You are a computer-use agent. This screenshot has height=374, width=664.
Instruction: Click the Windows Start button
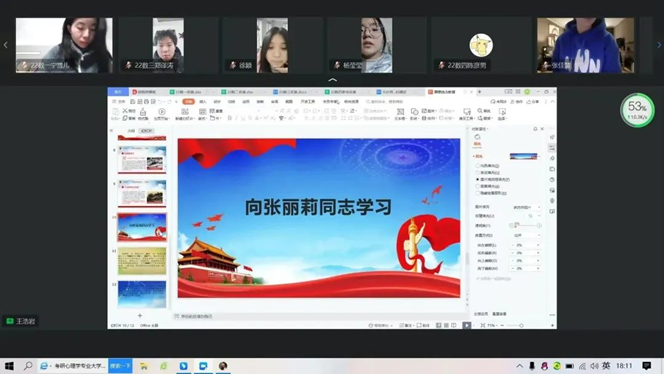point(9,366)
